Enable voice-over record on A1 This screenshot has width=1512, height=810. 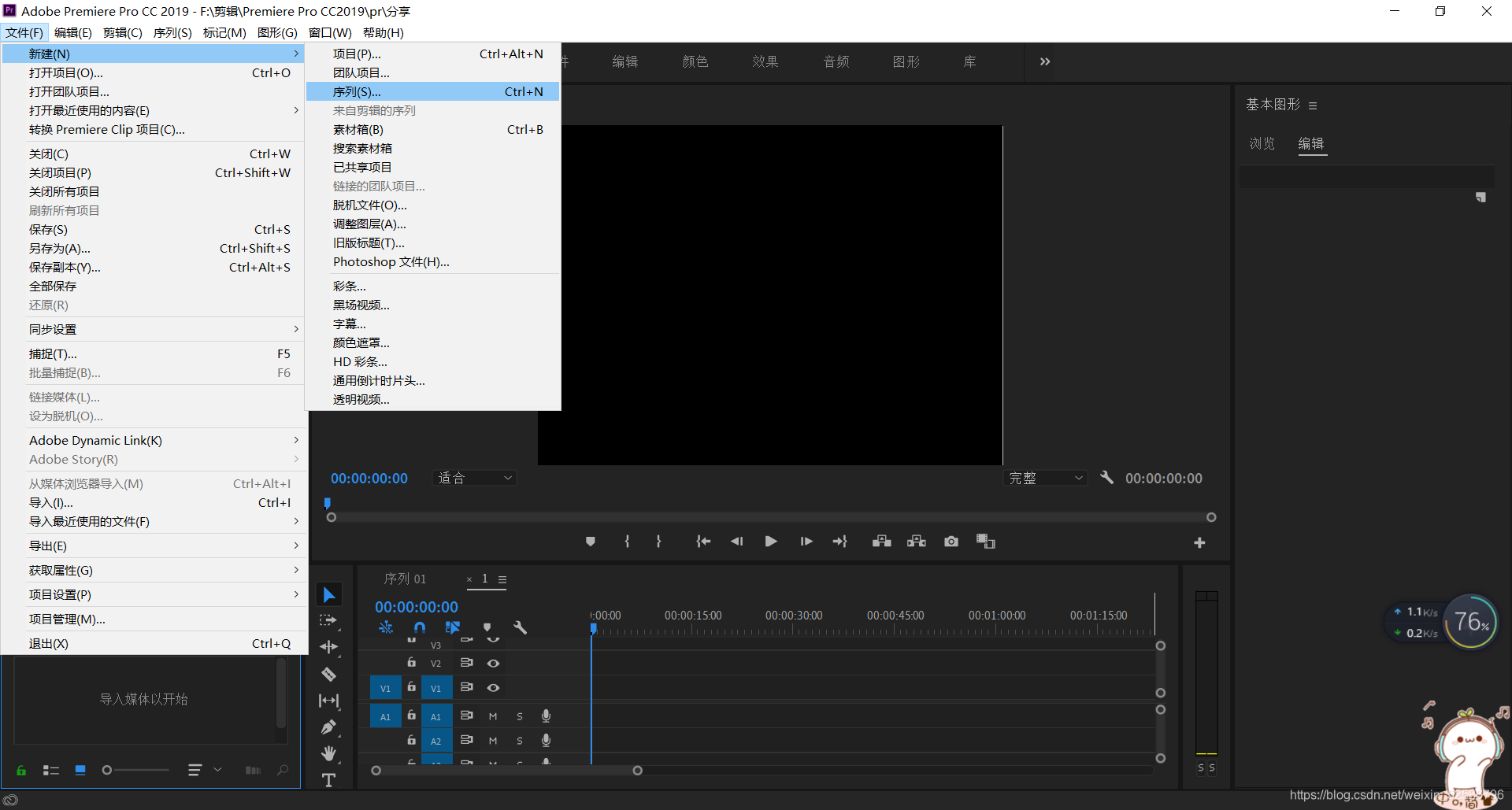(546, 716)
